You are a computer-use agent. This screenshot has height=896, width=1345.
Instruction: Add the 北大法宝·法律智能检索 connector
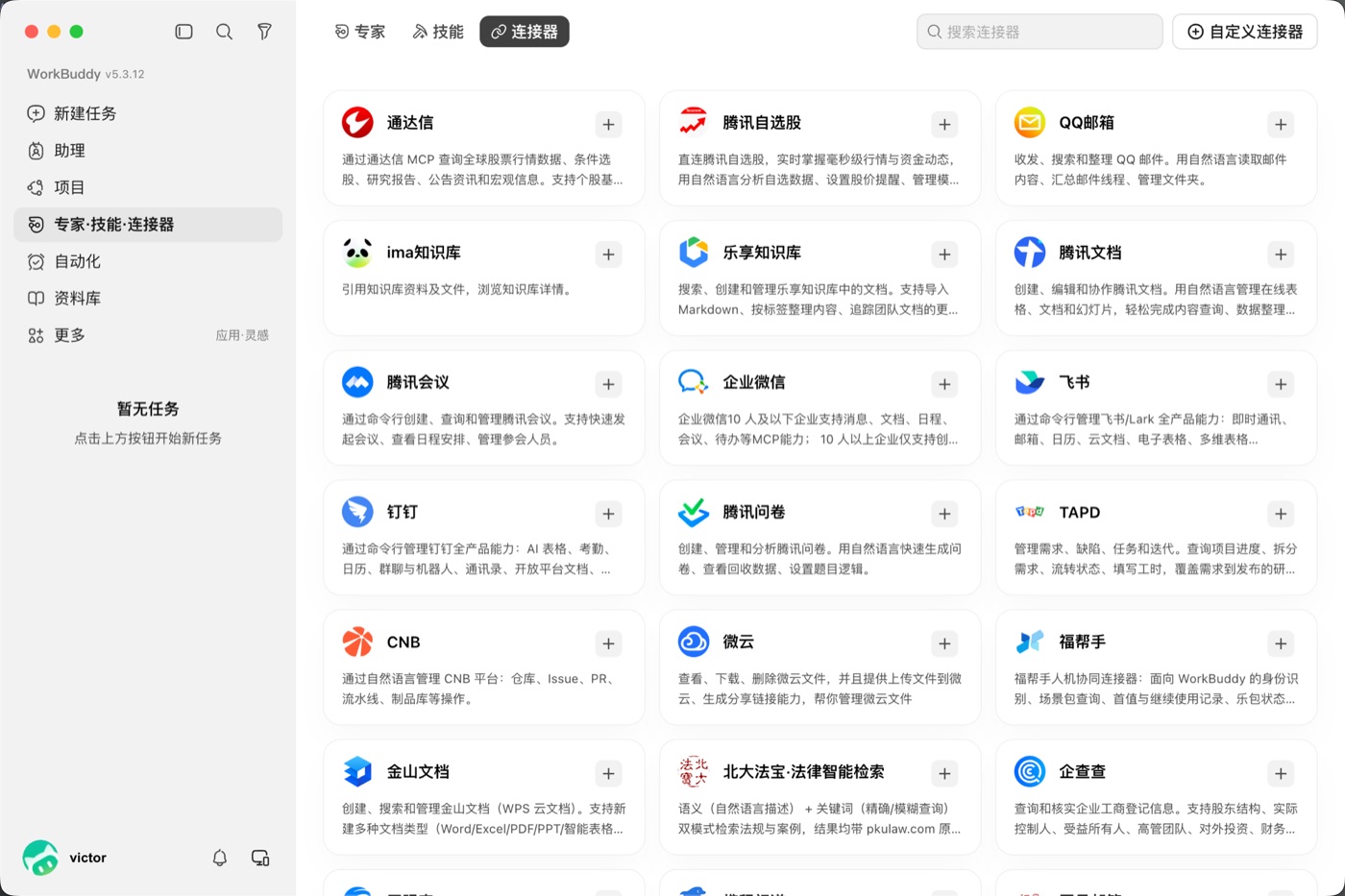(944, 773)
